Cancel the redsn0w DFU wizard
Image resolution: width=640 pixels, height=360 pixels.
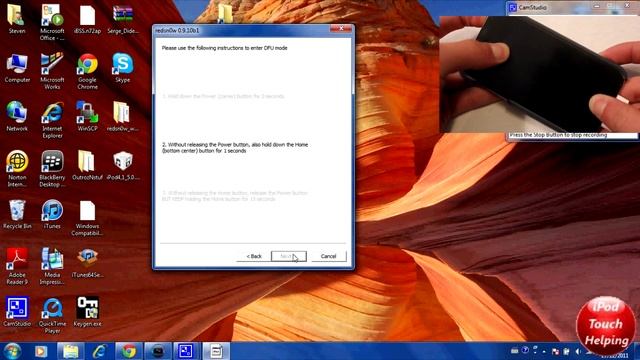click(x=328, y=256)
